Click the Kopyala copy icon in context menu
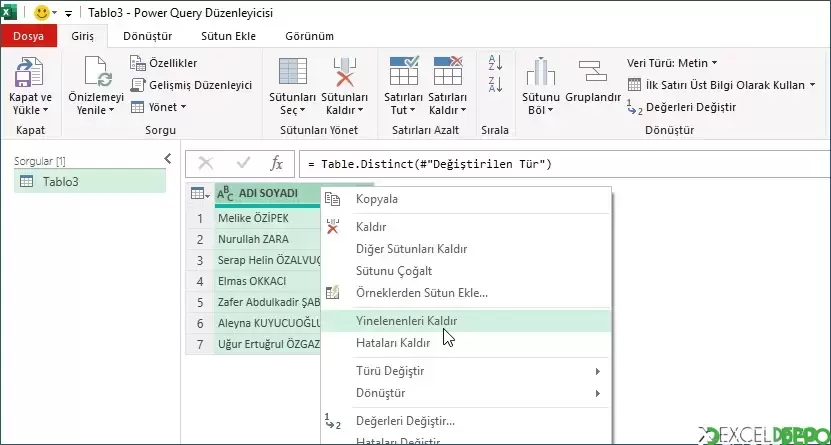 tap(332, 199)
